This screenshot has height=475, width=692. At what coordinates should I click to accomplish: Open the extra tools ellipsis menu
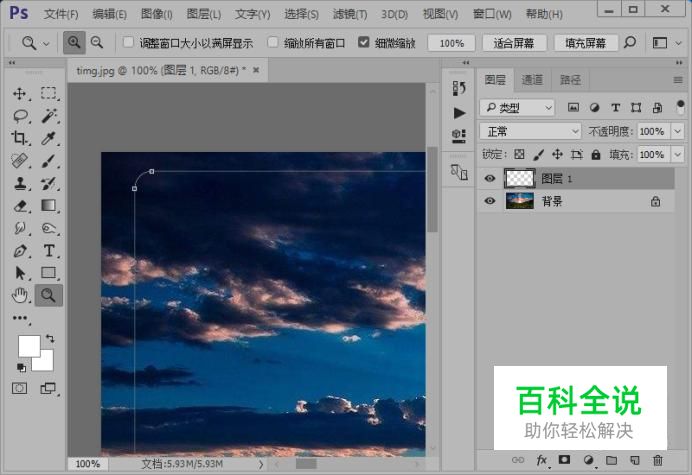click(x=20, y=318)
